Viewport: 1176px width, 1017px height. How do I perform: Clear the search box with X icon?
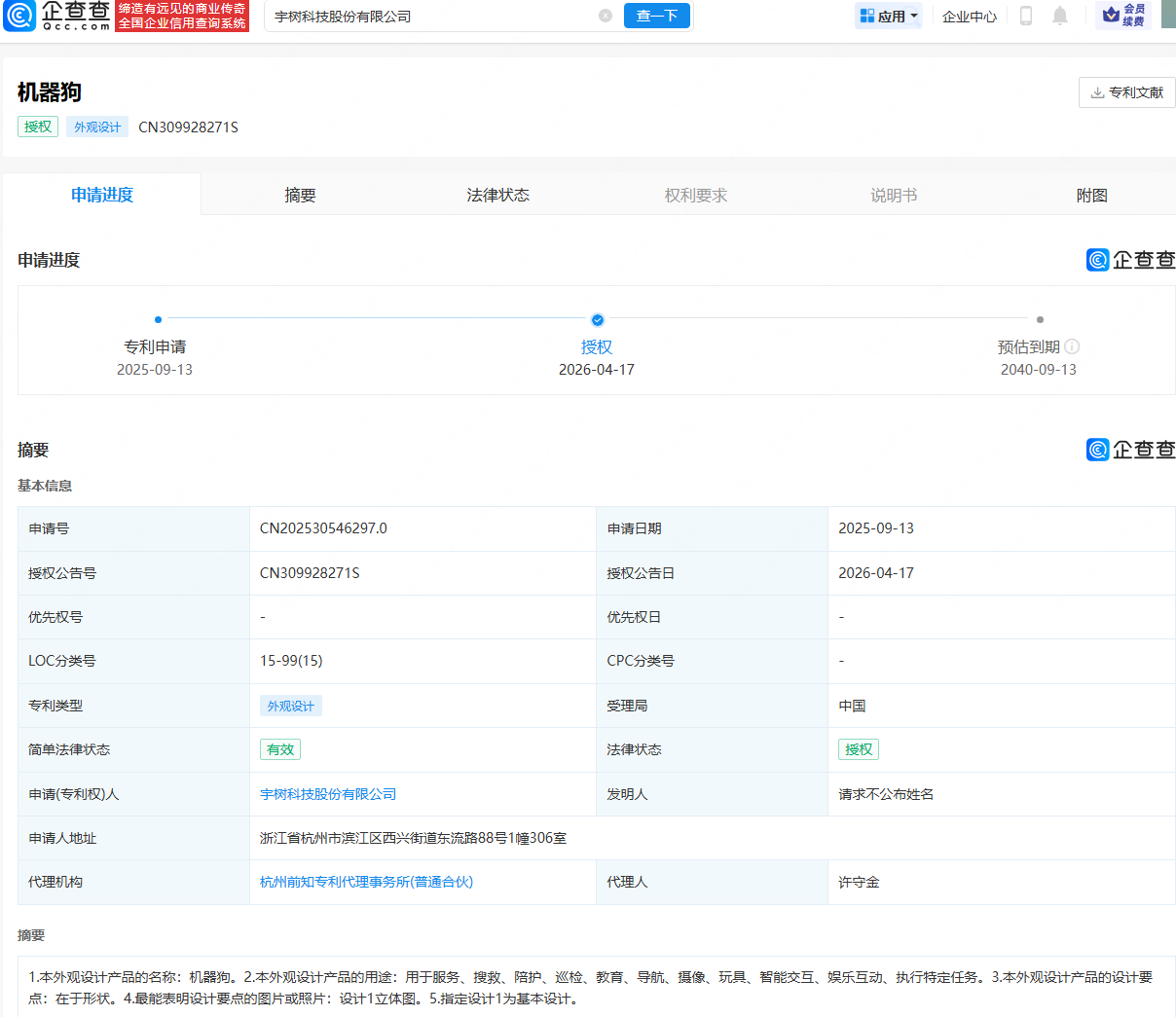pos(606,16)
